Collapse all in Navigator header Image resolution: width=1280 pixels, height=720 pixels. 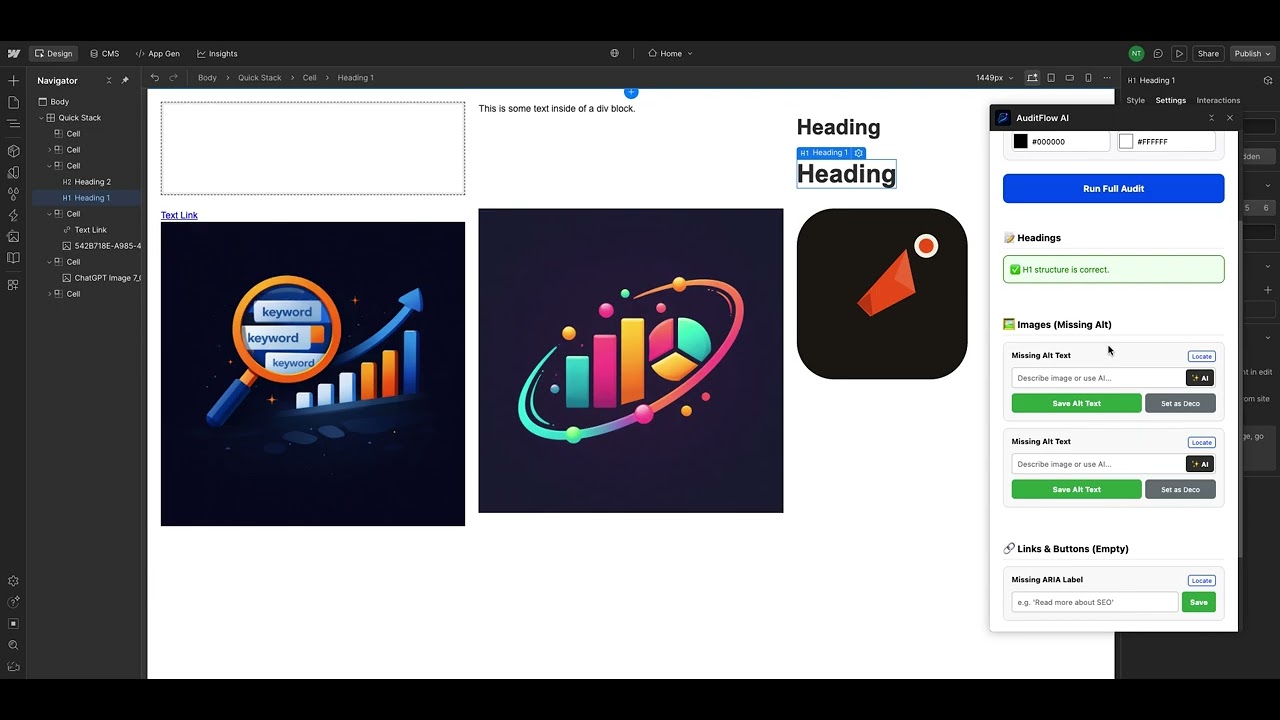tap(109, 80)
